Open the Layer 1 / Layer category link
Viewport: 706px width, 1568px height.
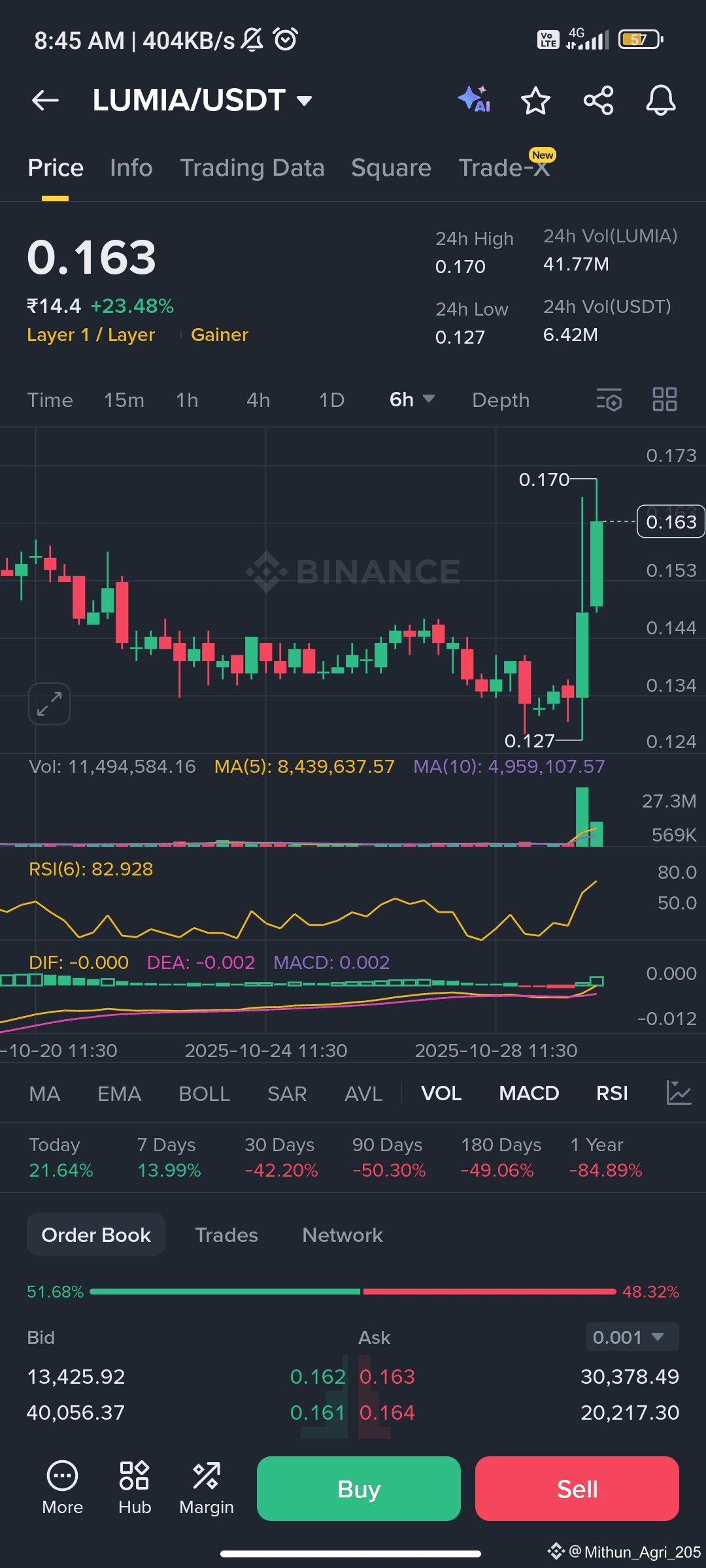point(91,335)
